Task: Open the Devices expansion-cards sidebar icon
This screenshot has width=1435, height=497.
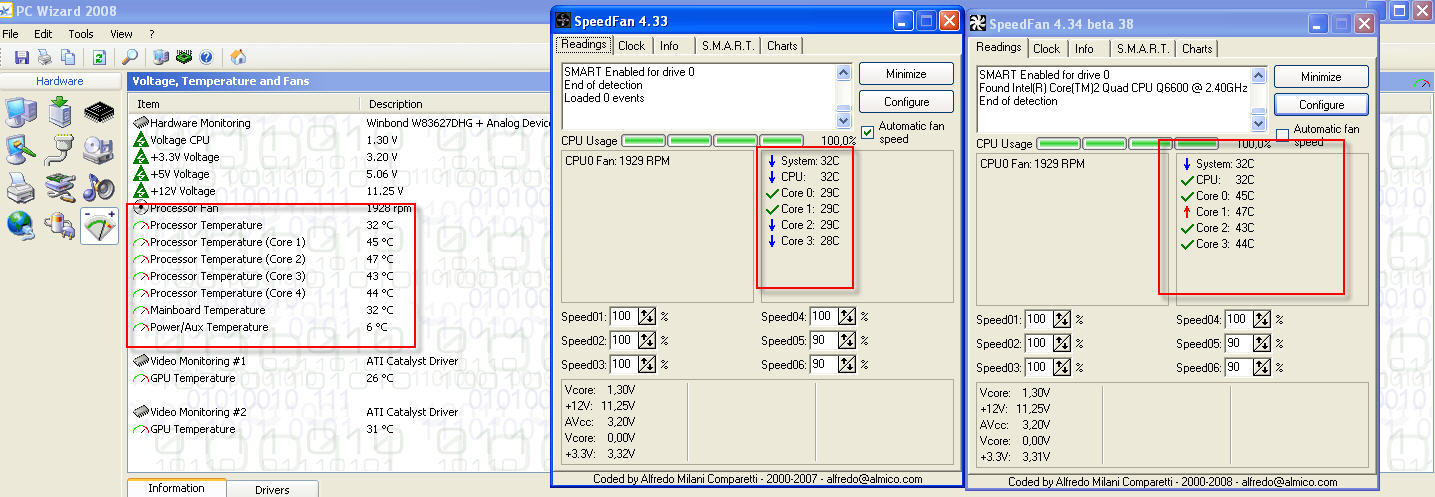Action: tap(60, 187)
